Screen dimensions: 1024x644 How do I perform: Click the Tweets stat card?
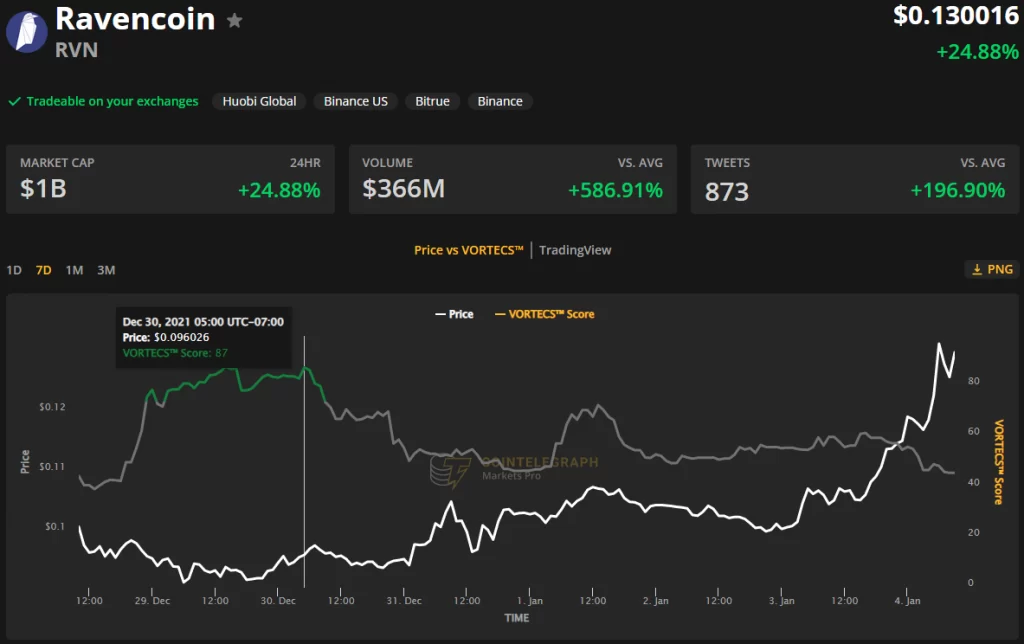854,179
